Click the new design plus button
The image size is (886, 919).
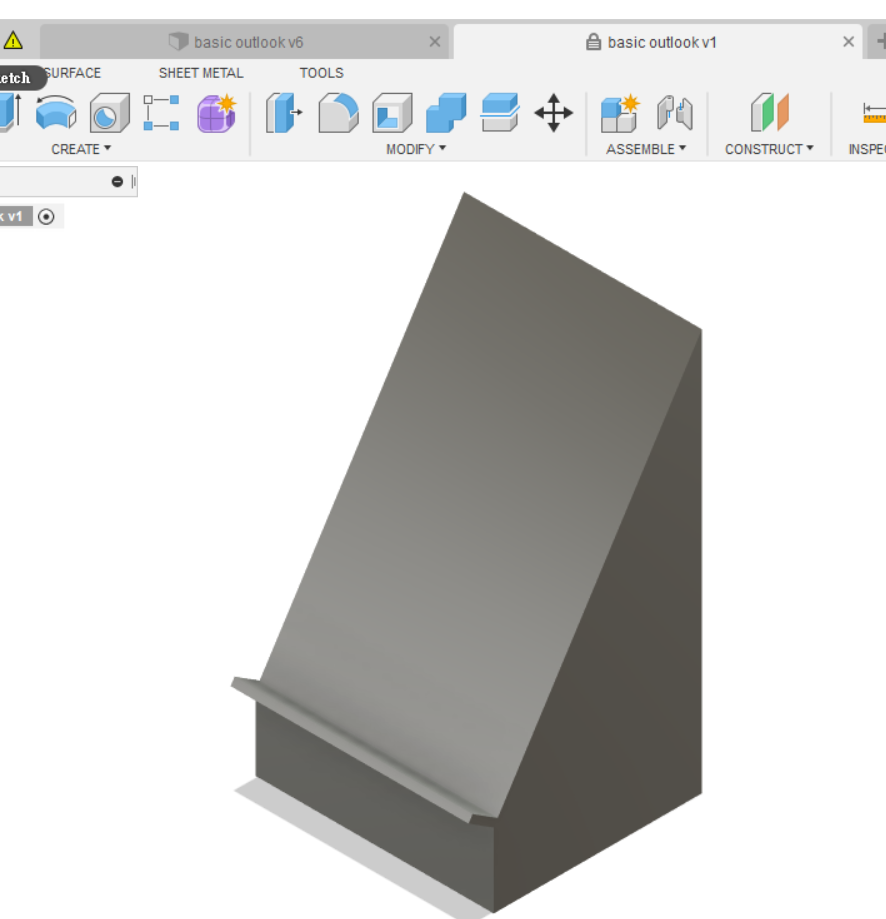point(879,42)
